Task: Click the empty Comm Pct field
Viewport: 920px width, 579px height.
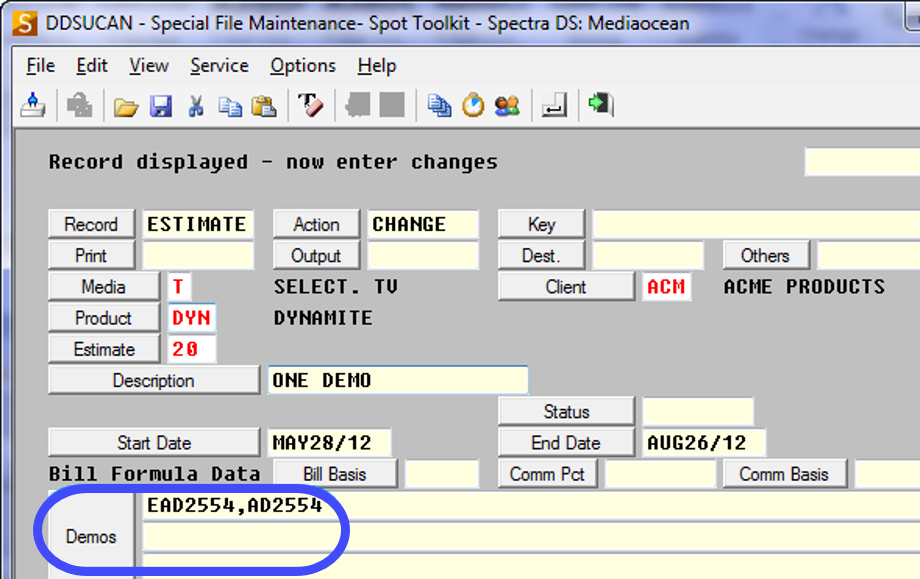Action: 660,473
